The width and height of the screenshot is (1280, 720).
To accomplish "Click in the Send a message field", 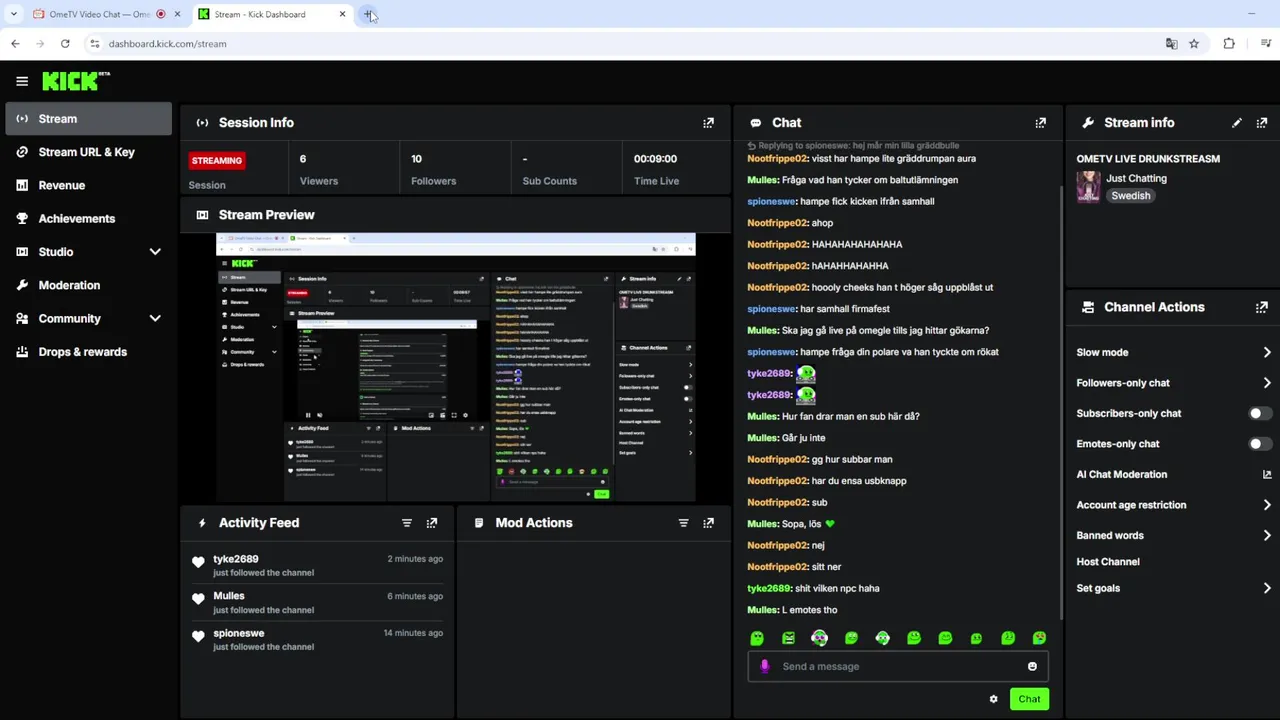I will 897,667.
